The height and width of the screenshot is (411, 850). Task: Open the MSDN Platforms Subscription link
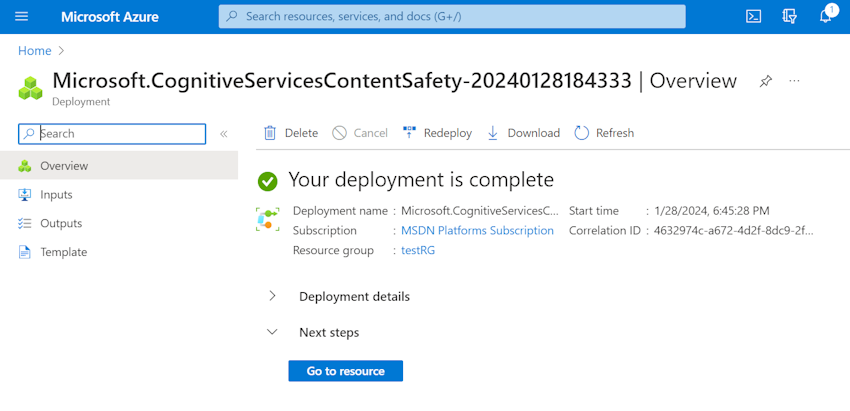[x=478, y=230]
